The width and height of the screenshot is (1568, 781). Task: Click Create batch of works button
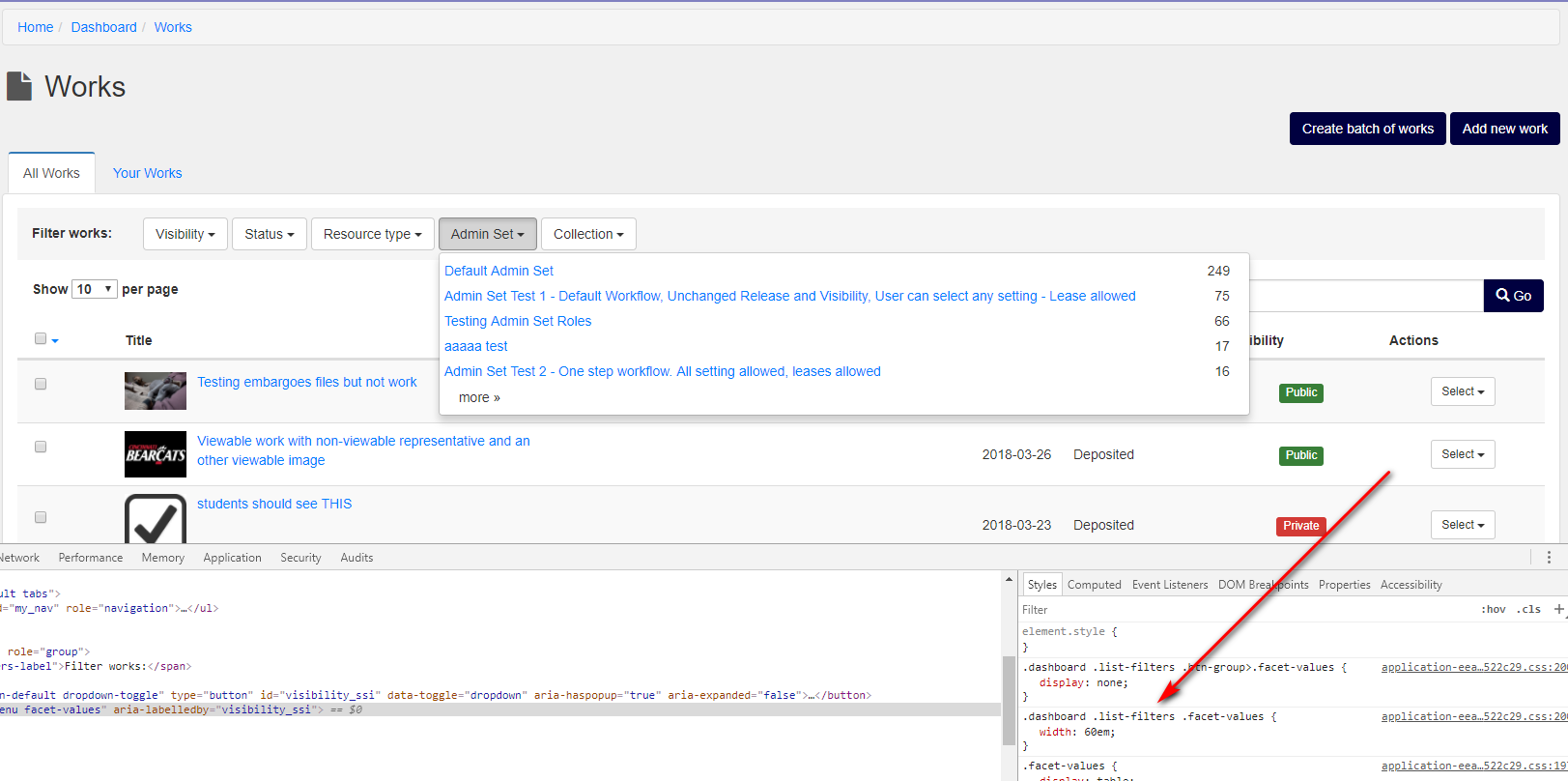(1368, 129)
